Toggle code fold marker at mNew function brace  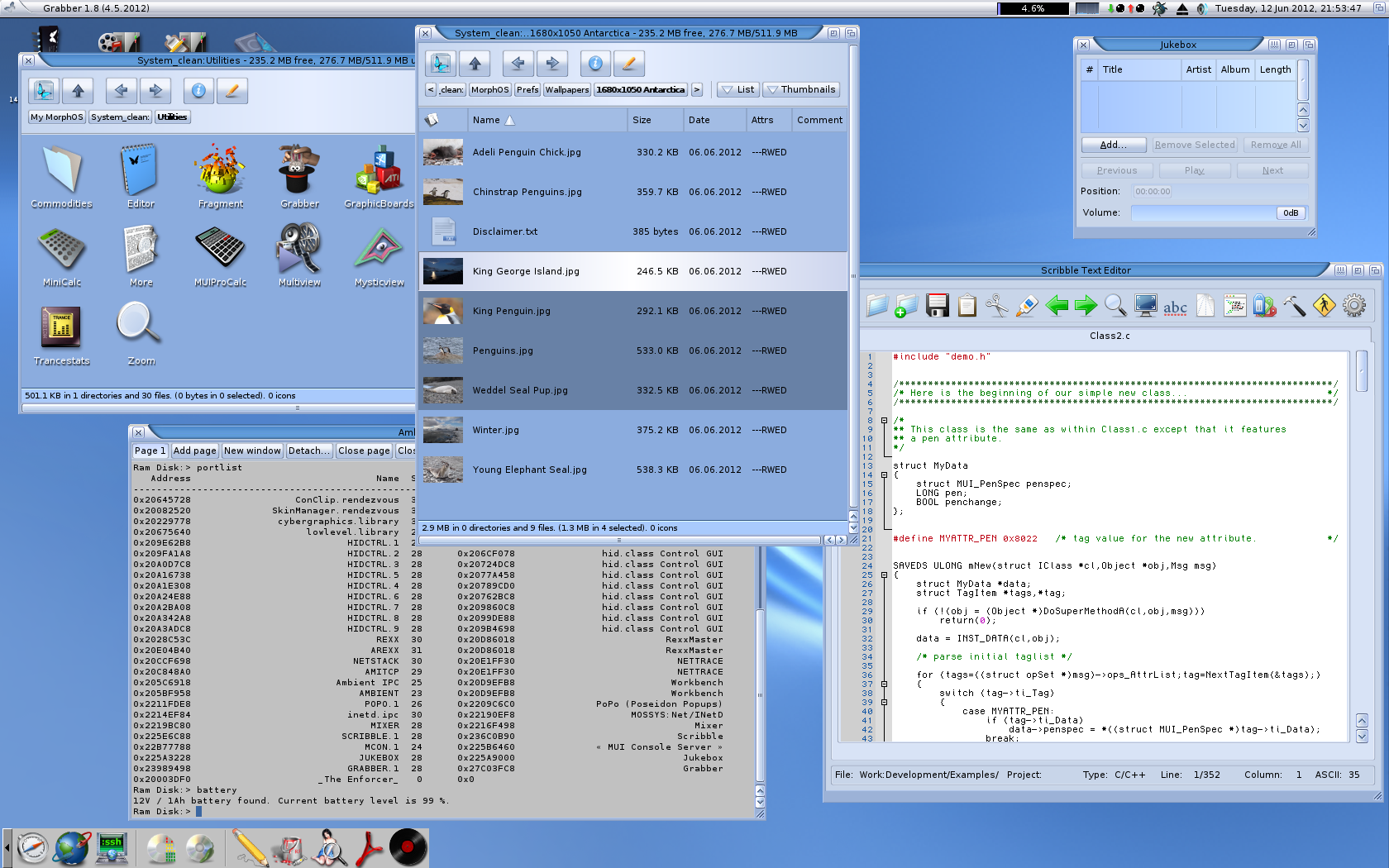click(884, 575)
